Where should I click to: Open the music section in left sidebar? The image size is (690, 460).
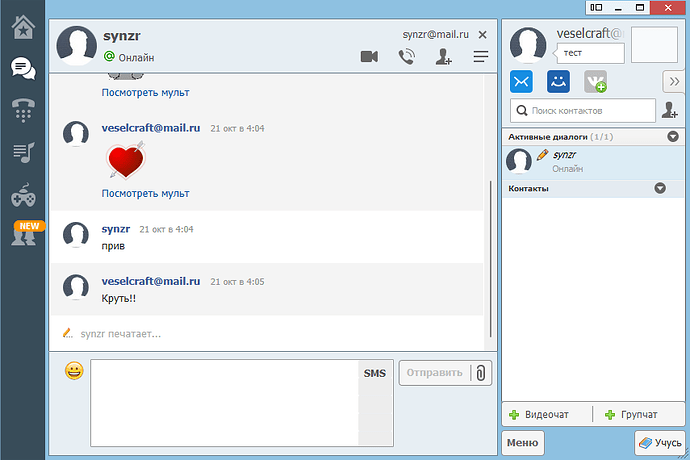(22, 152)
